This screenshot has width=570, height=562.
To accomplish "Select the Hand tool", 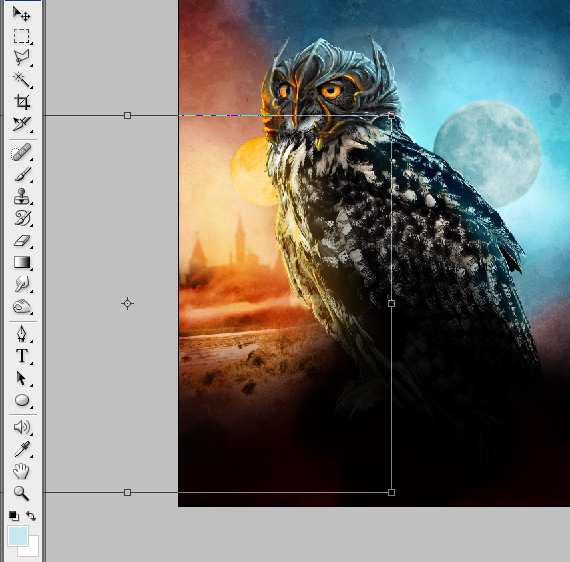I will (21, 471).
